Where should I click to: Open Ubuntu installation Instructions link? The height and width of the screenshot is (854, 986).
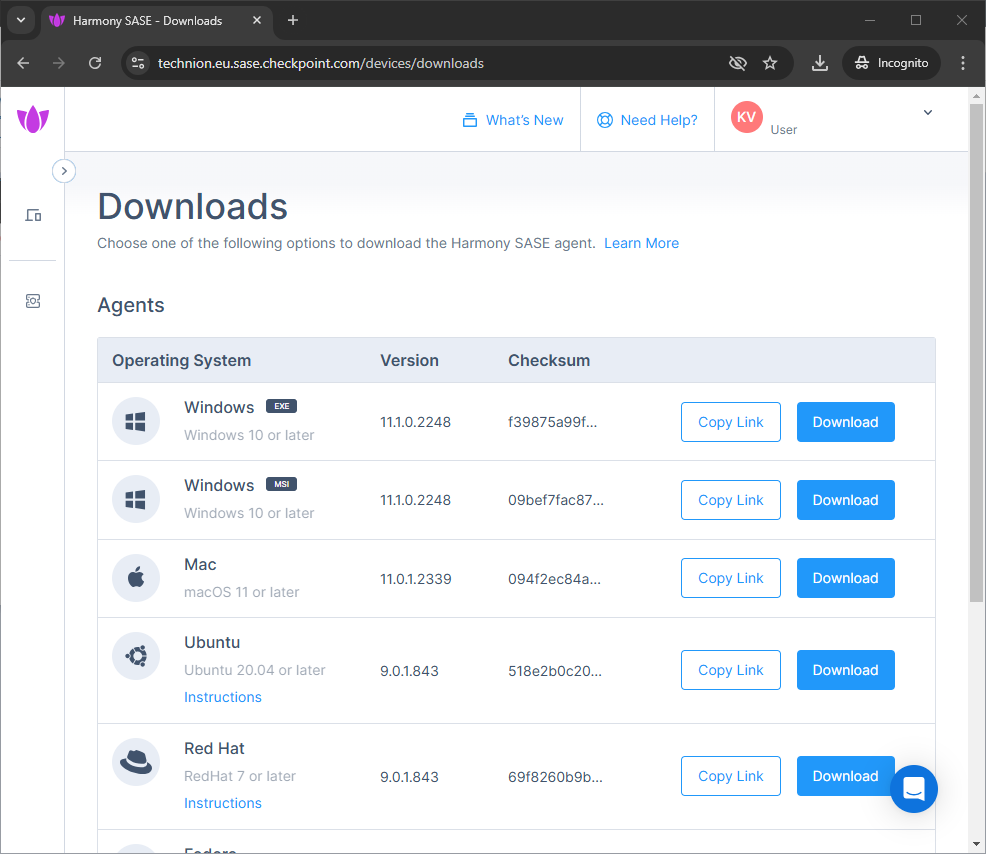coord(223,697)
